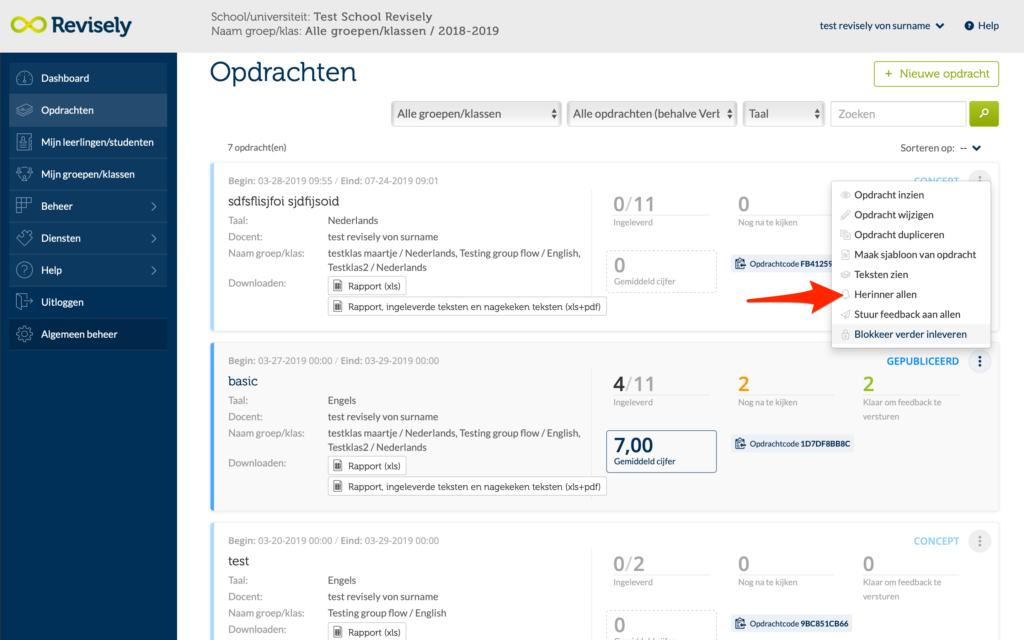Image resolution: width=1024 pixels, height=640 pixels.
Task: Copy Opdrachtcode 1D7DF8BB8C
Action: (x=792, y=444)
